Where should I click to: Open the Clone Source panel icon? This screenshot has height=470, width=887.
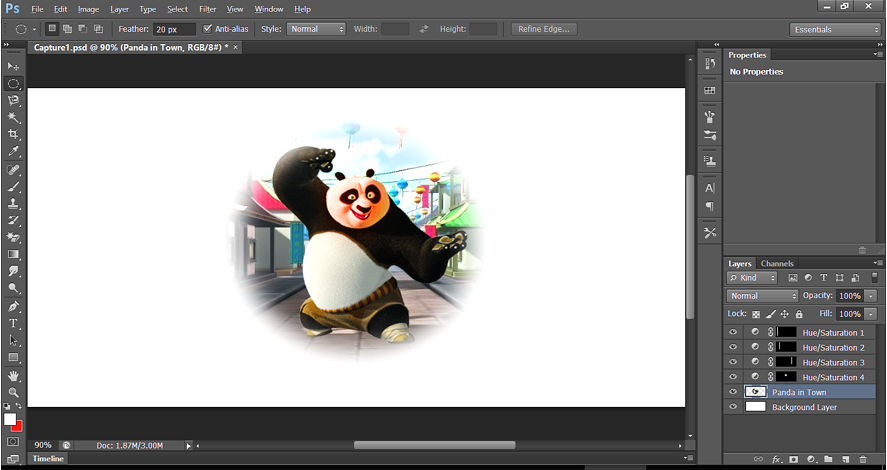710,161
